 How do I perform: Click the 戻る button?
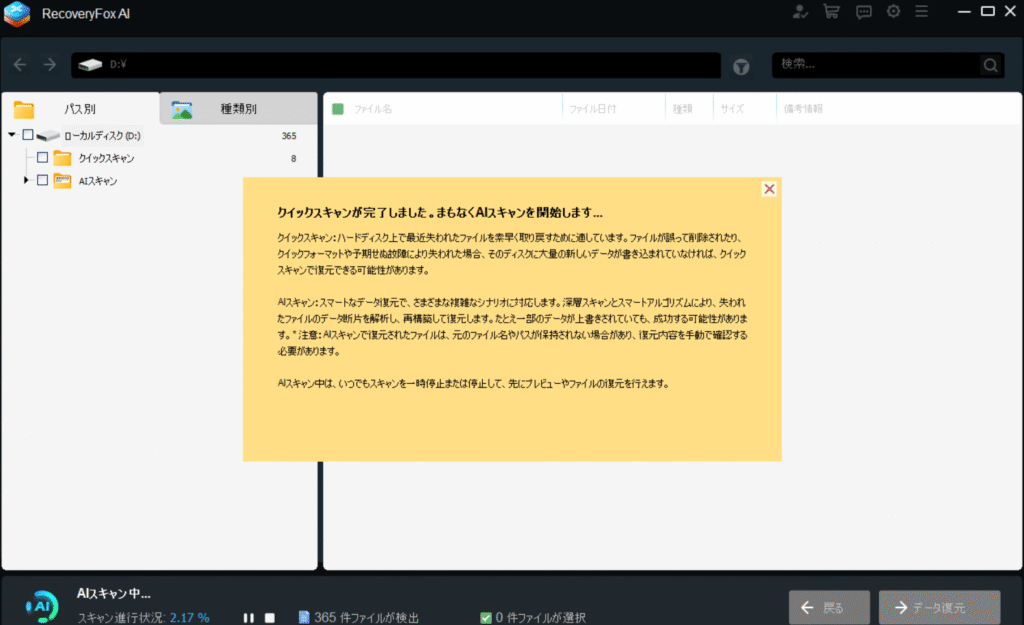click(x=821, y=608)
